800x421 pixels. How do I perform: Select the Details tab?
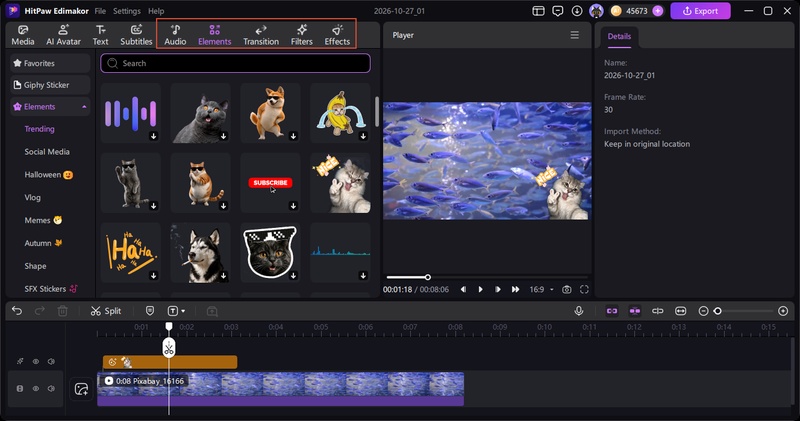pyautogui.click(x=619, y=36)
